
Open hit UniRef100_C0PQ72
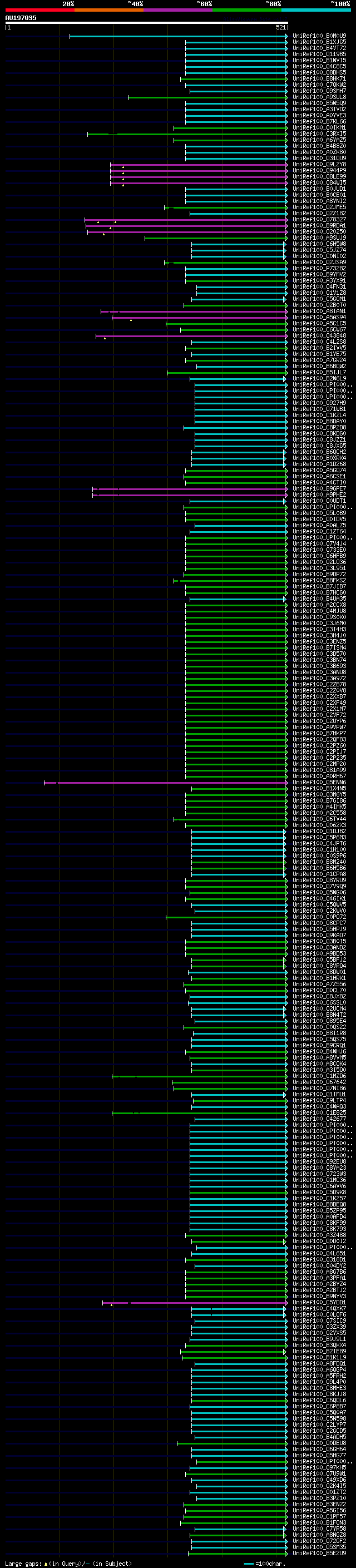319,917
